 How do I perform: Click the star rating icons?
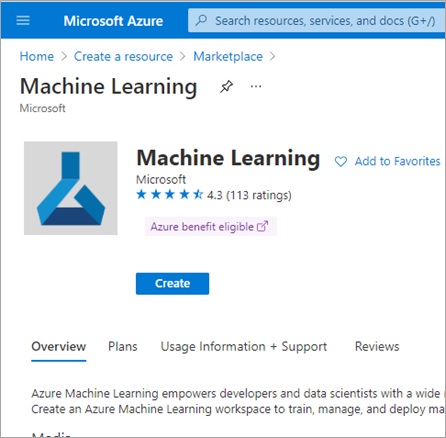click(170, 194)
